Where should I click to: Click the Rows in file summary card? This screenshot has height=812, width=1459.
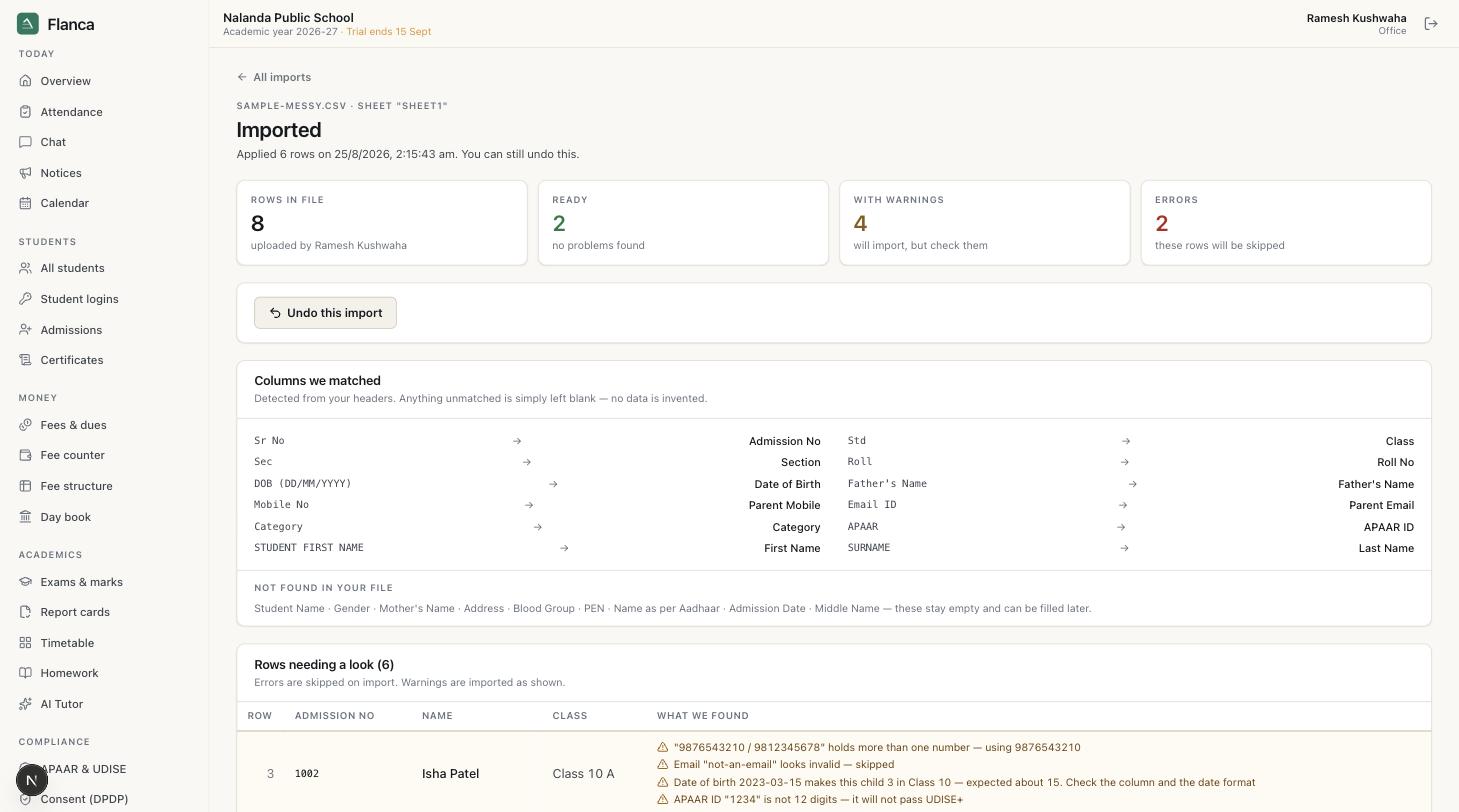pos(382,223)
